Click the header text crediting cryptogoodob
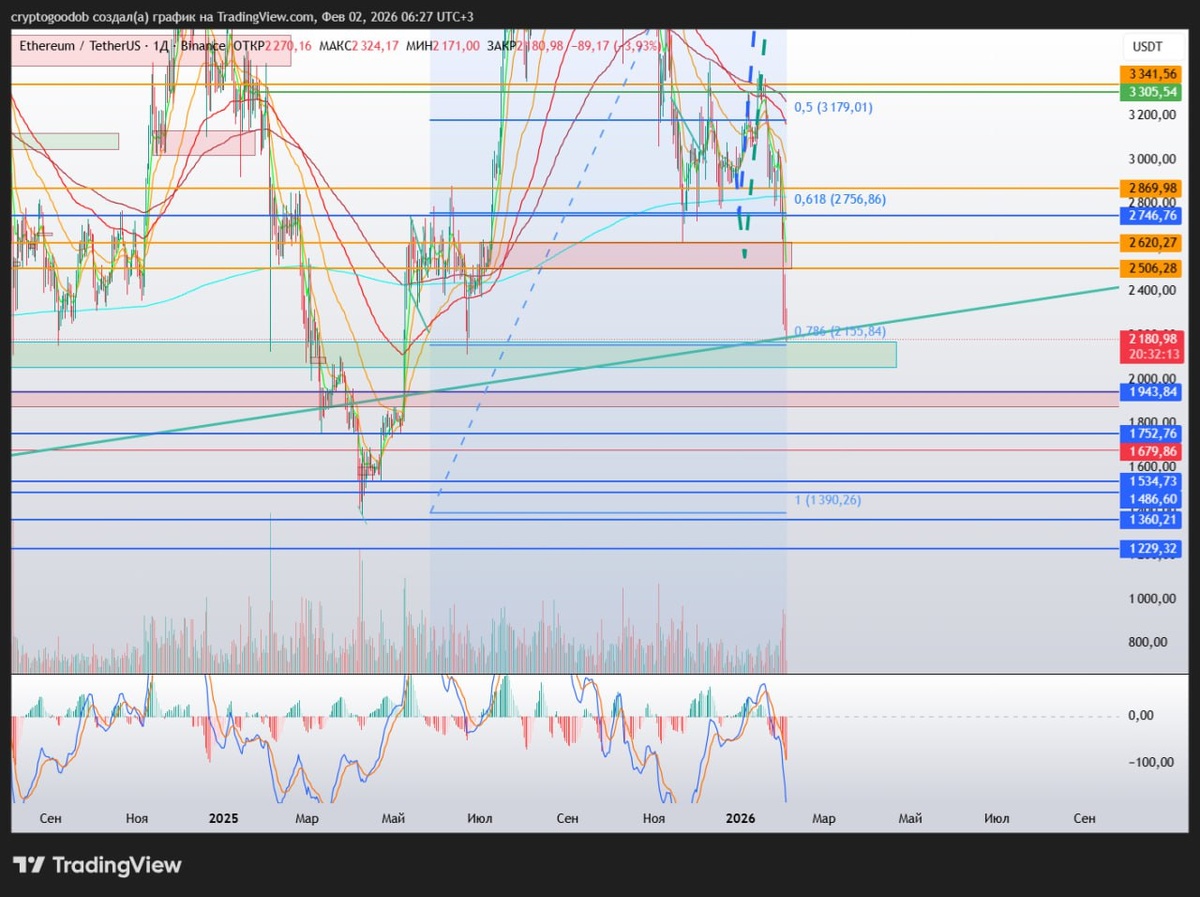The height and width of the screenshot is (897, 1200). click(x=243, y=17)
